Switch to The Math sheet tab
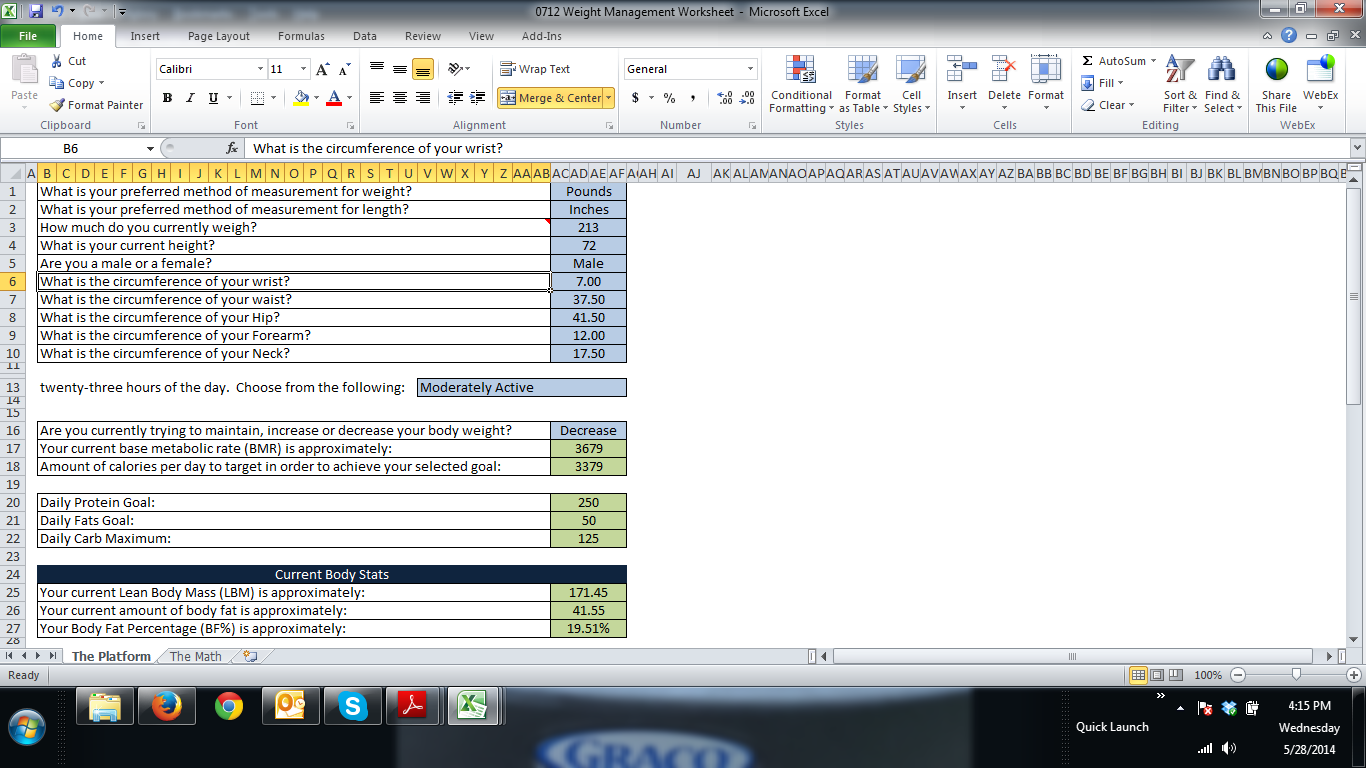This screenshot has height=768, width=1366. tap(196, 657)
